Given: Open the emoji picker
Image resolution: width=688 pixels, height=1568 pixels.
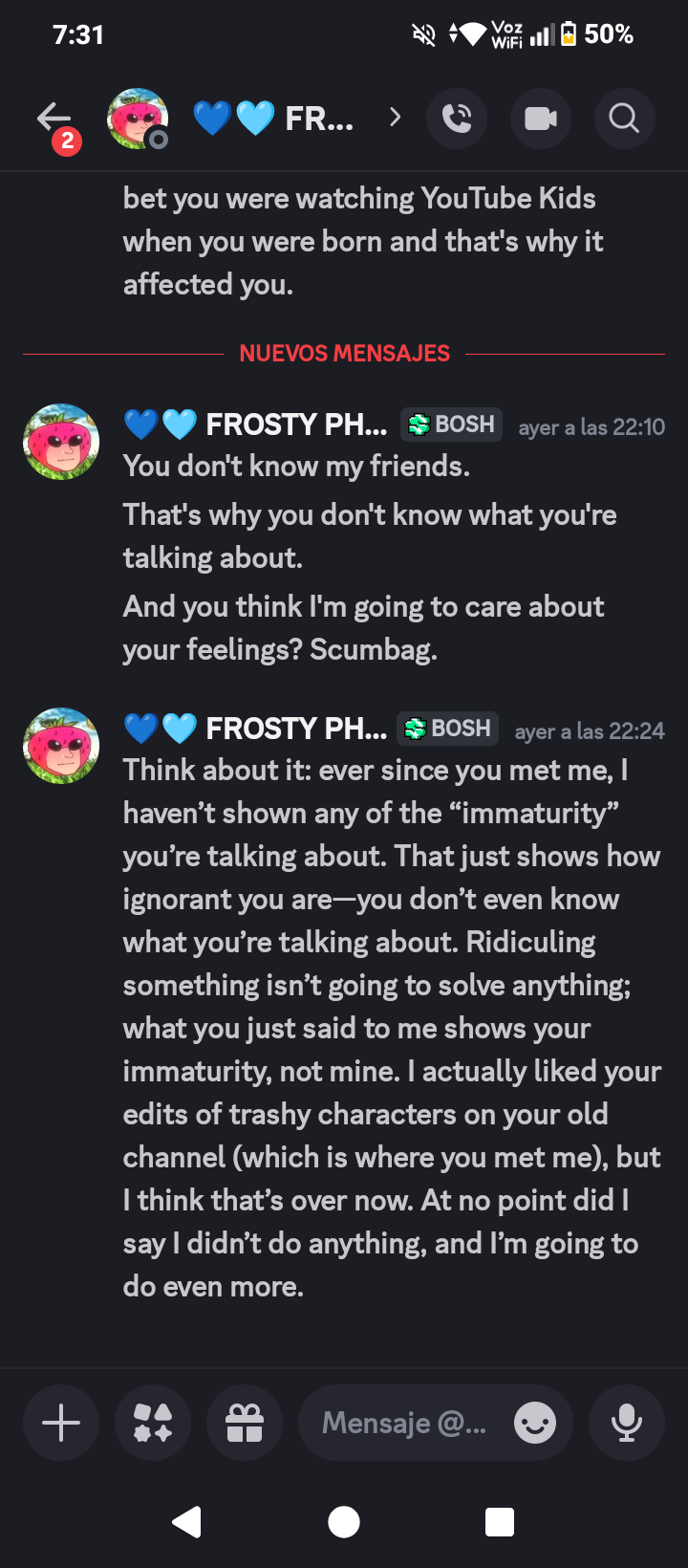Looking at the screenshot, I should (x=535, y=1423).
